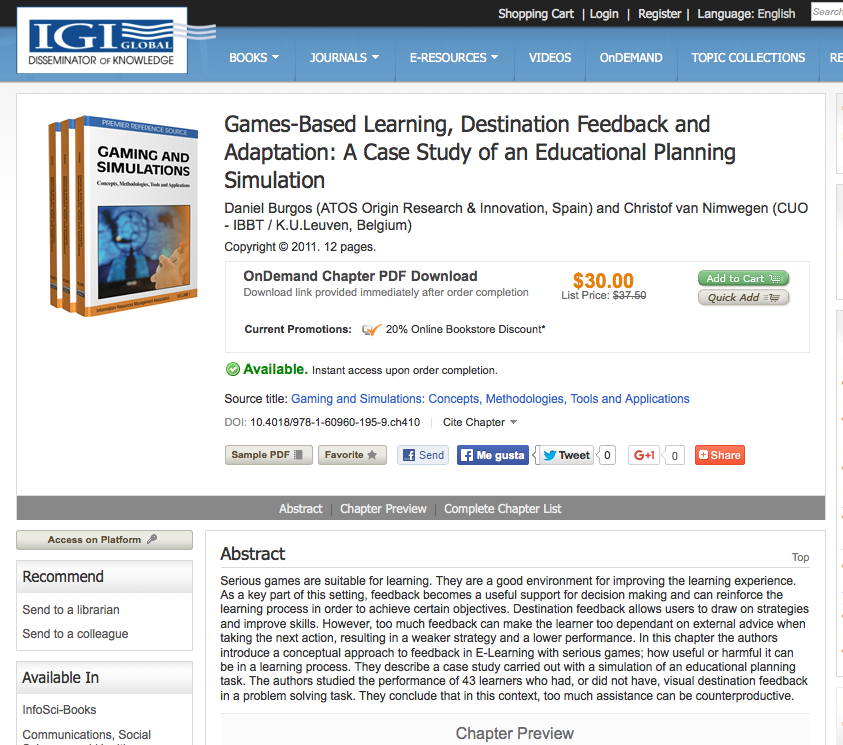Viewport: 843px width, 745px height.
Task: Go to the Videos menu item
Action: pos(550,58)
